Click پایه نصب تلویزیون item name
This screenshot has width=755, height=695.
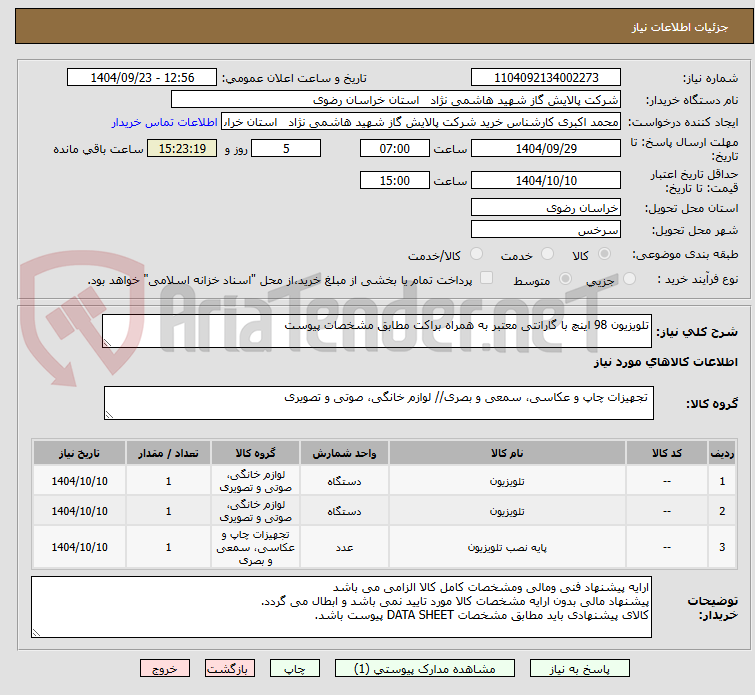point(507,547)
